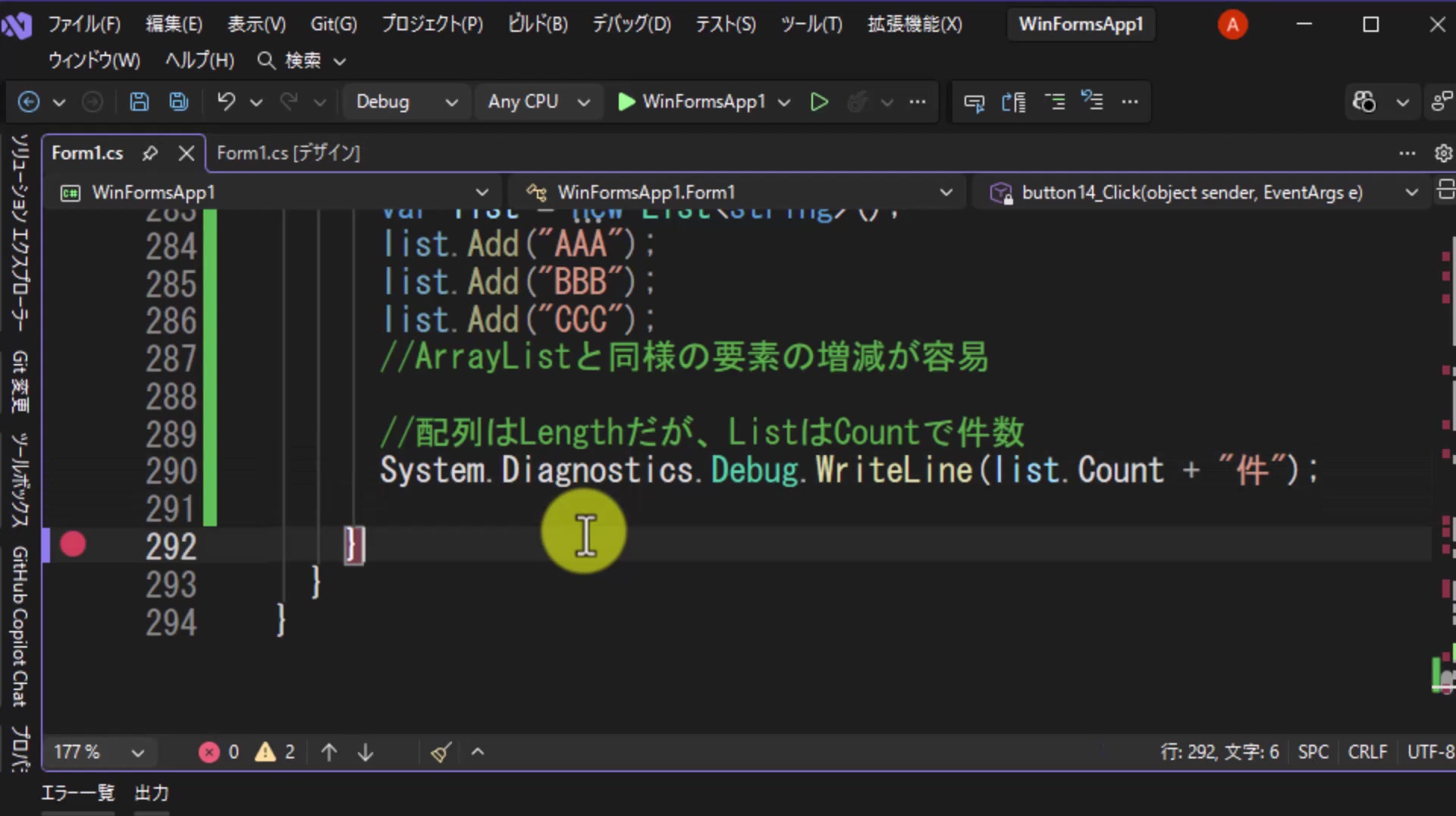Save the current file with the save icon
Screen dimensions: 1456x816
click(140, 102)
